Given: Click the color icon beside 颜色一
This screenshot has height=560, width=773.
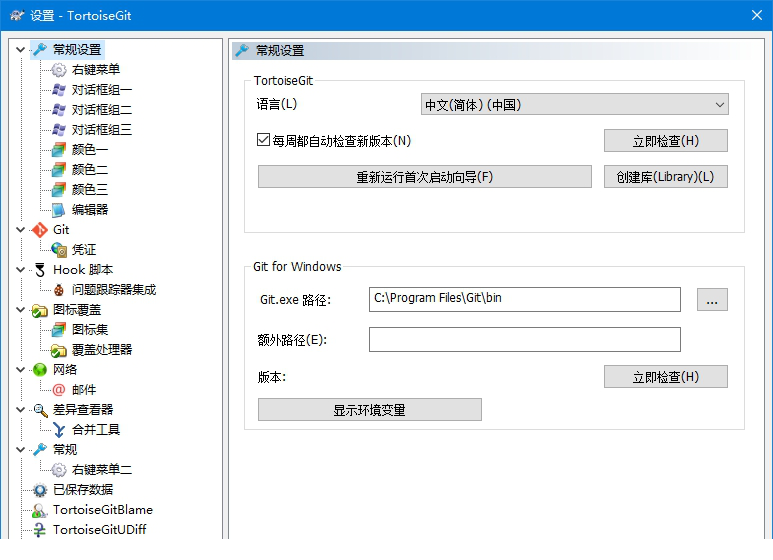Looking at the screenshot, I should [59, 149].
